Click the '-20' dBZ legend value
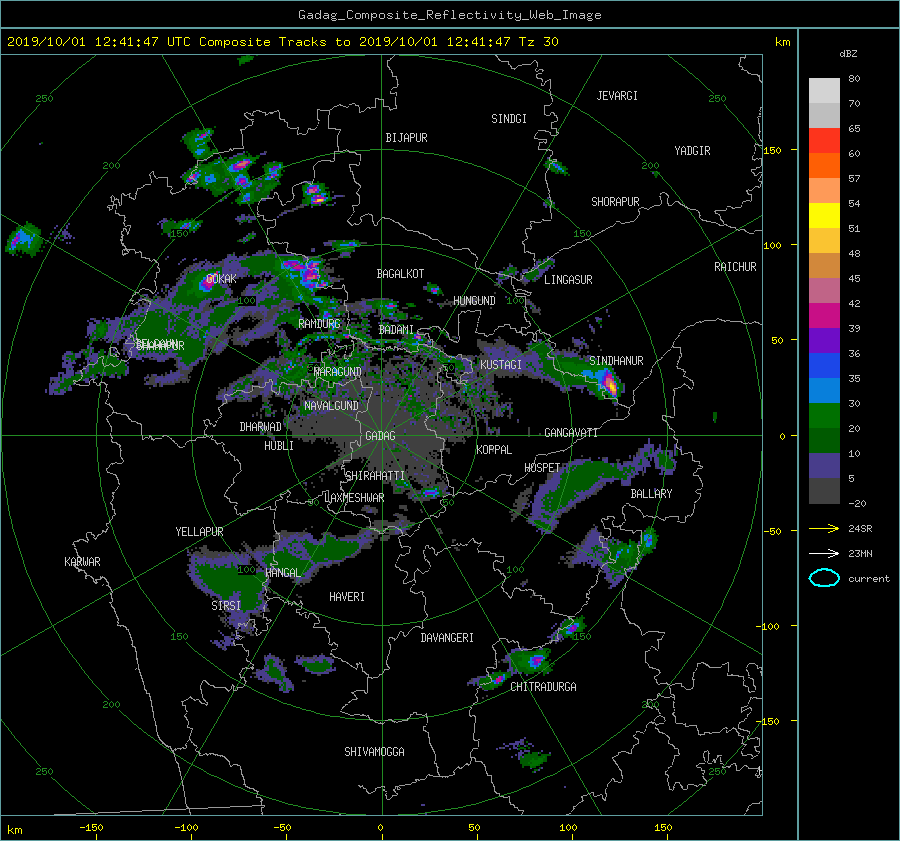Viewport: 900px width, 841px height. [857, 503]
